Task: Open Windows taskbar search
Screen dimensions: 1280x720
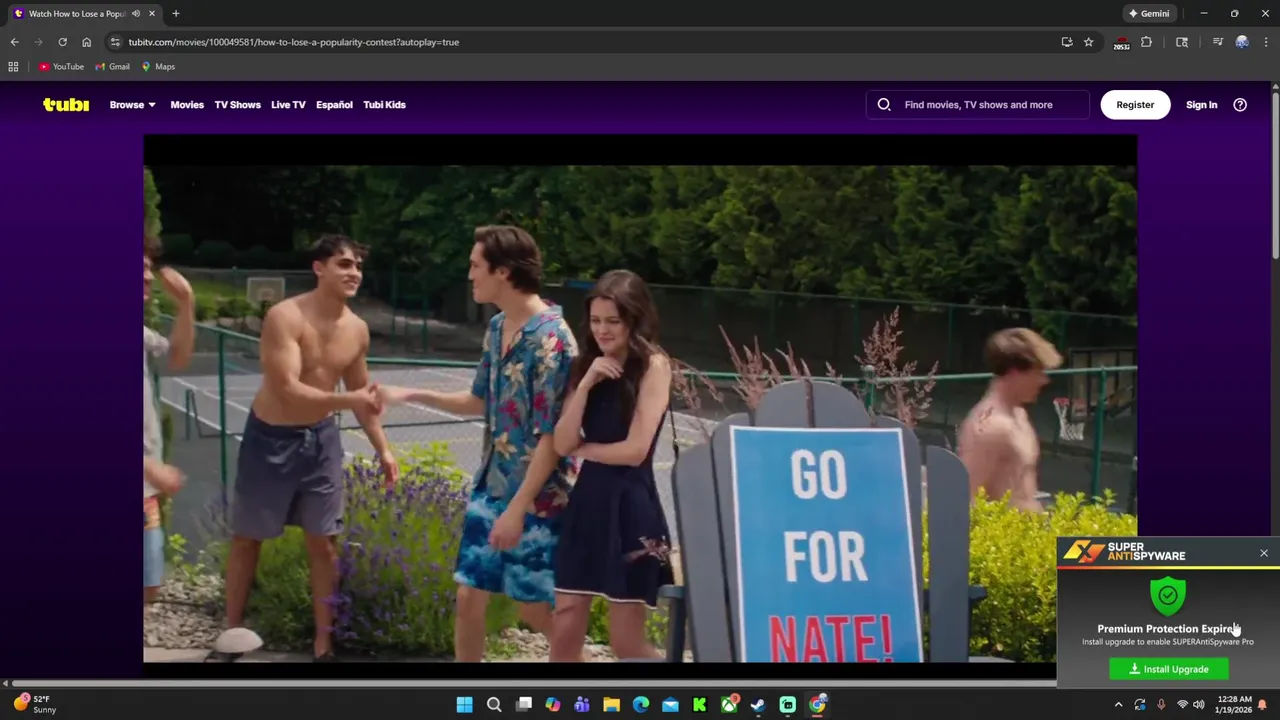Action: tap(494, 705)
